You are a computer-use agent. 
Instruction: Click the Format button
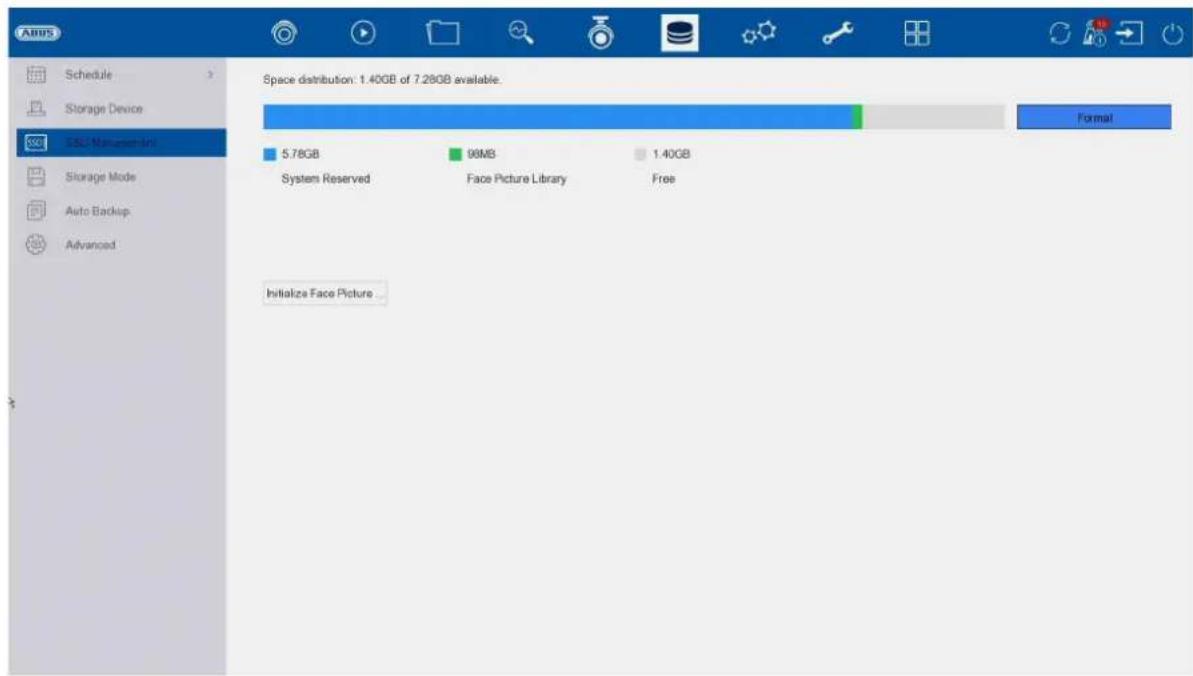pyautogui.click(x=1094, y=117)
